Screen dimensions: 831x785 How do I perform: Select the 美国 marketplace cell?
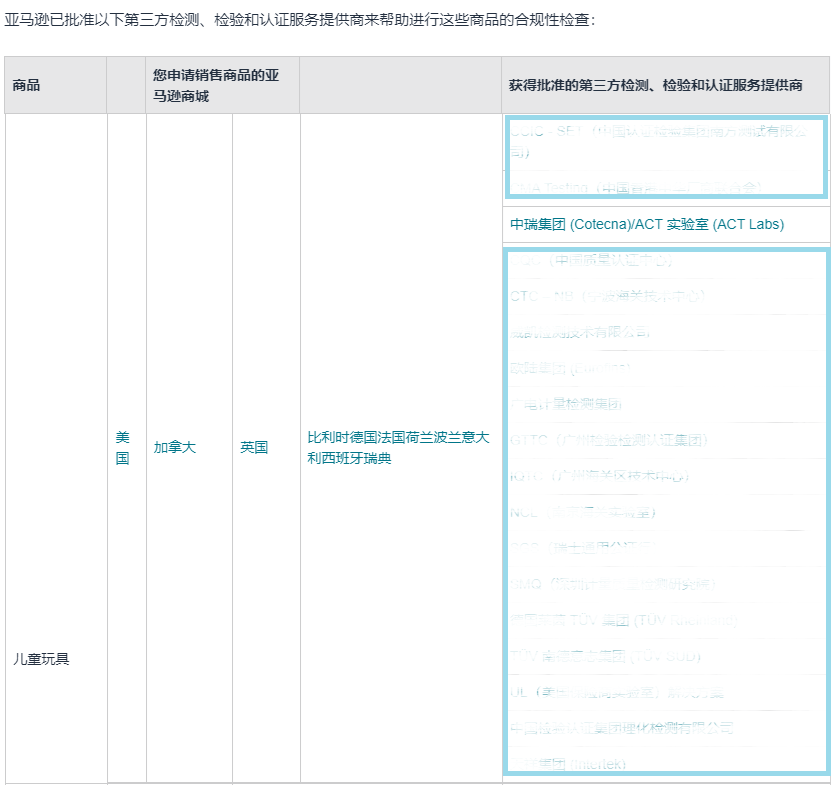(122, 447)
